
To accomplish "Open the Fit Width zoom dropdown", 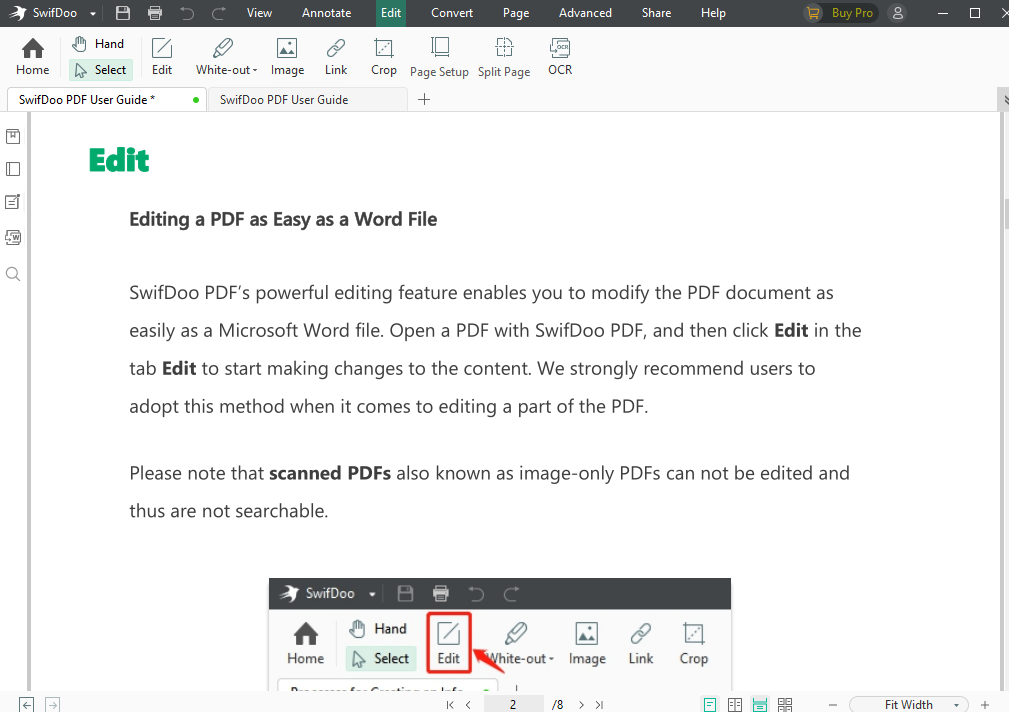I will pos(909,704).
